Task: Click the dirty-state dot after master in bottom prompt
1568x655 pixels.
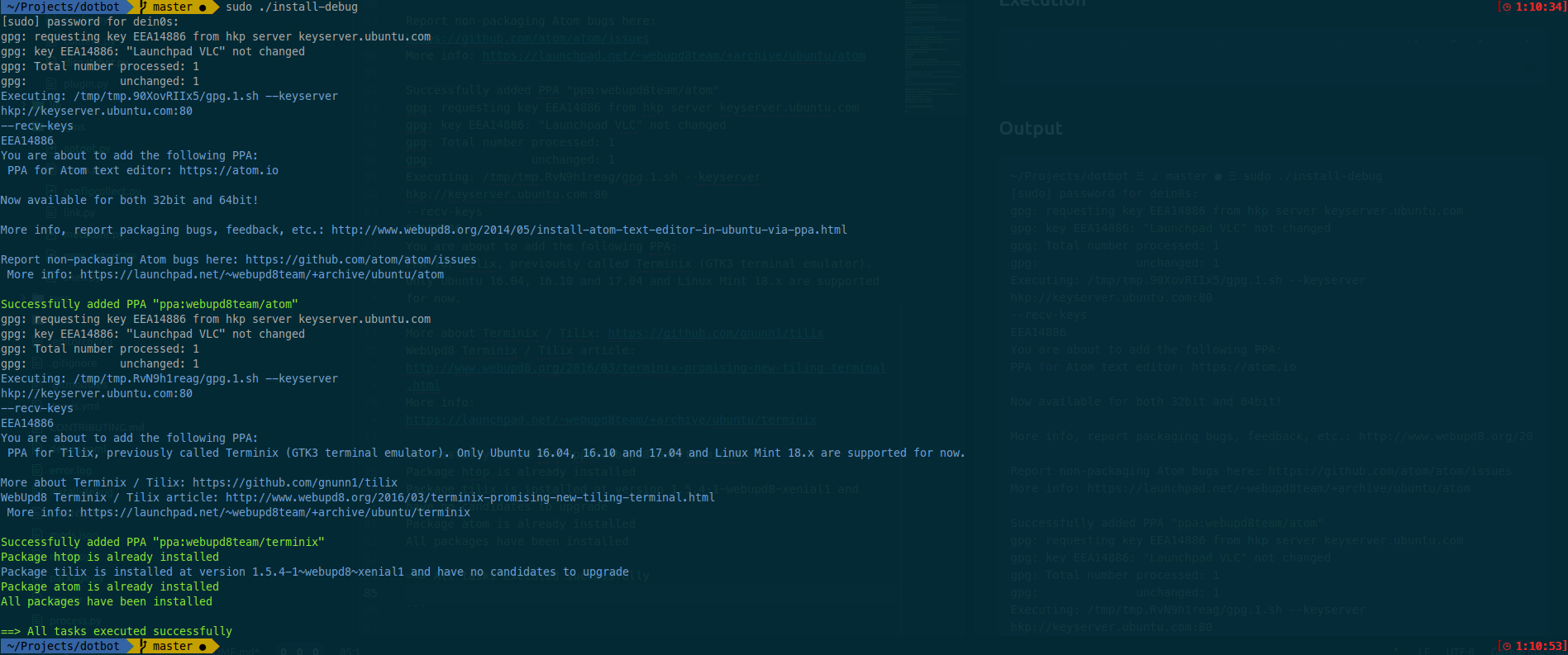Action: point(203,647)
